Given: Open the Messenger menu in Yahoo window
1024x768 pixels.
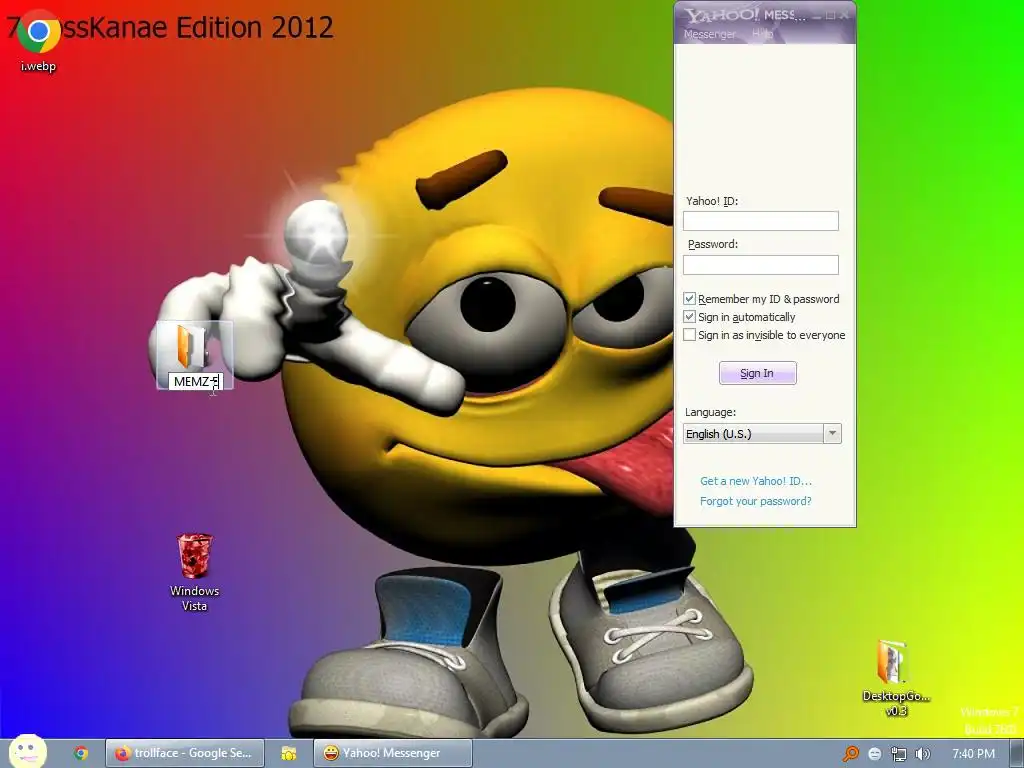Looking at the screenshot, I should 709,34.
